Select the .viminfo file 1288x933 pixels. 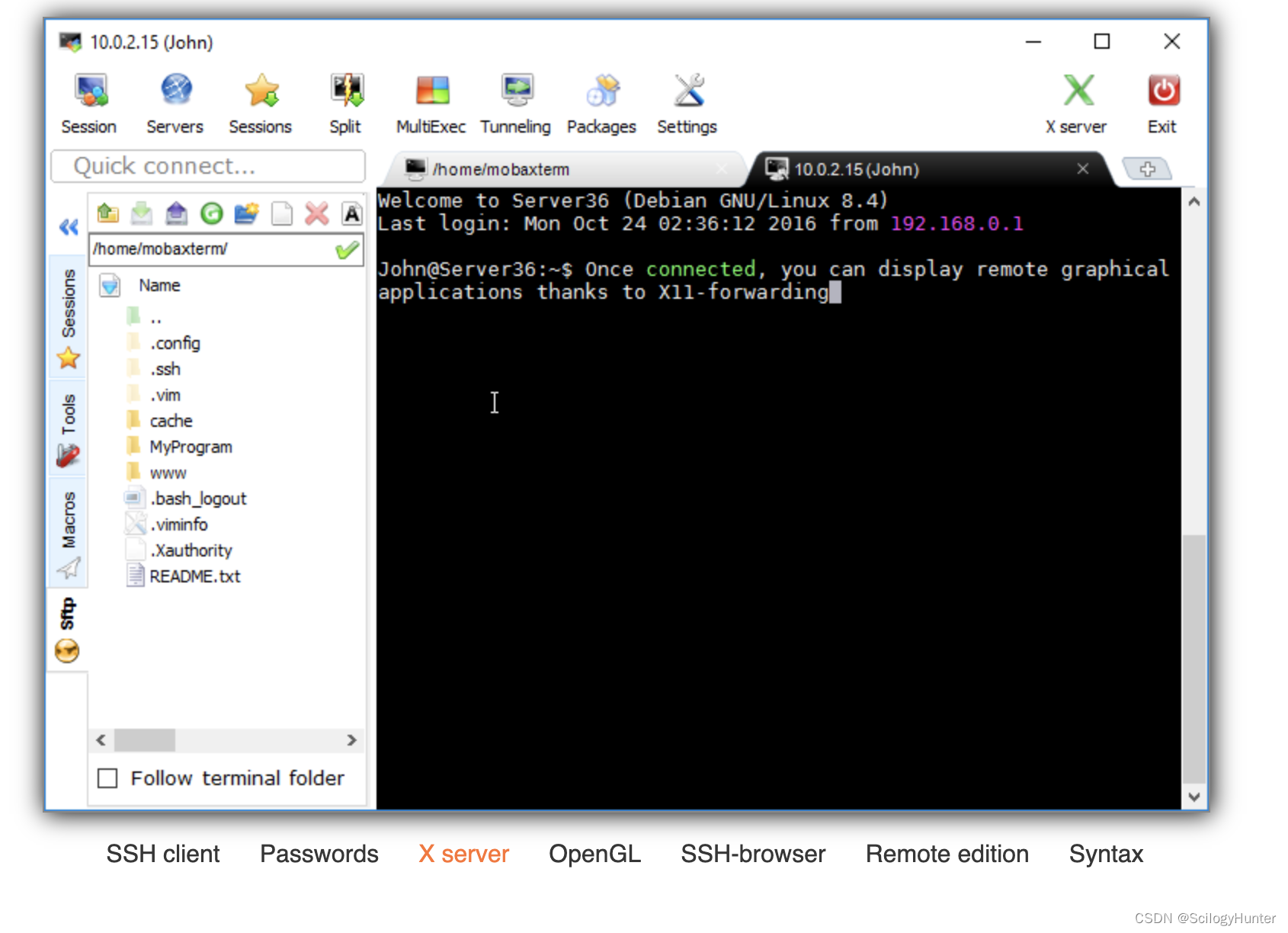[178, 524]
